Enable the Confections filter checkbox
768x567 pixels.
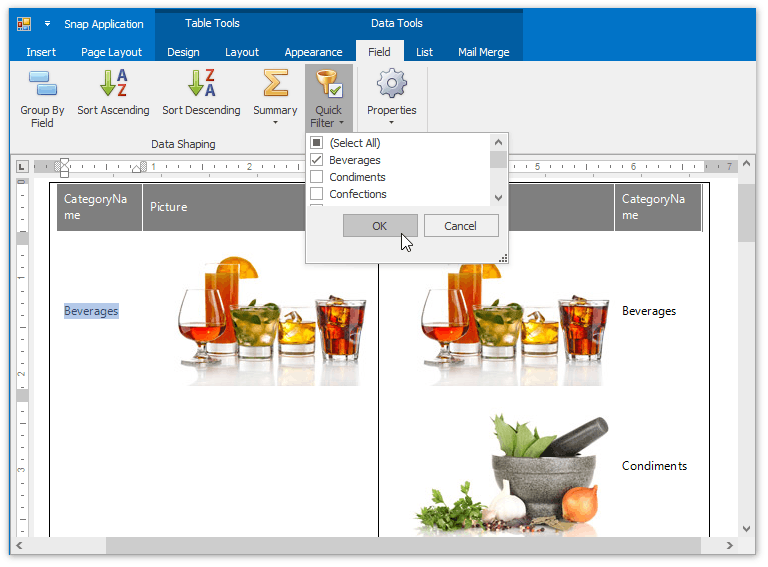[317, 194]
